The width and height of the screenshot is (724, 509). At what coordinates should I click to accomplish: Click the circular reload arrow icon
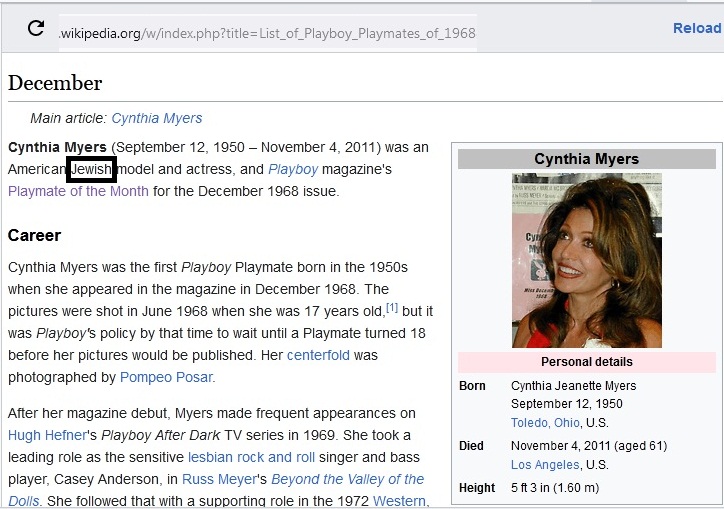[36, 28]
